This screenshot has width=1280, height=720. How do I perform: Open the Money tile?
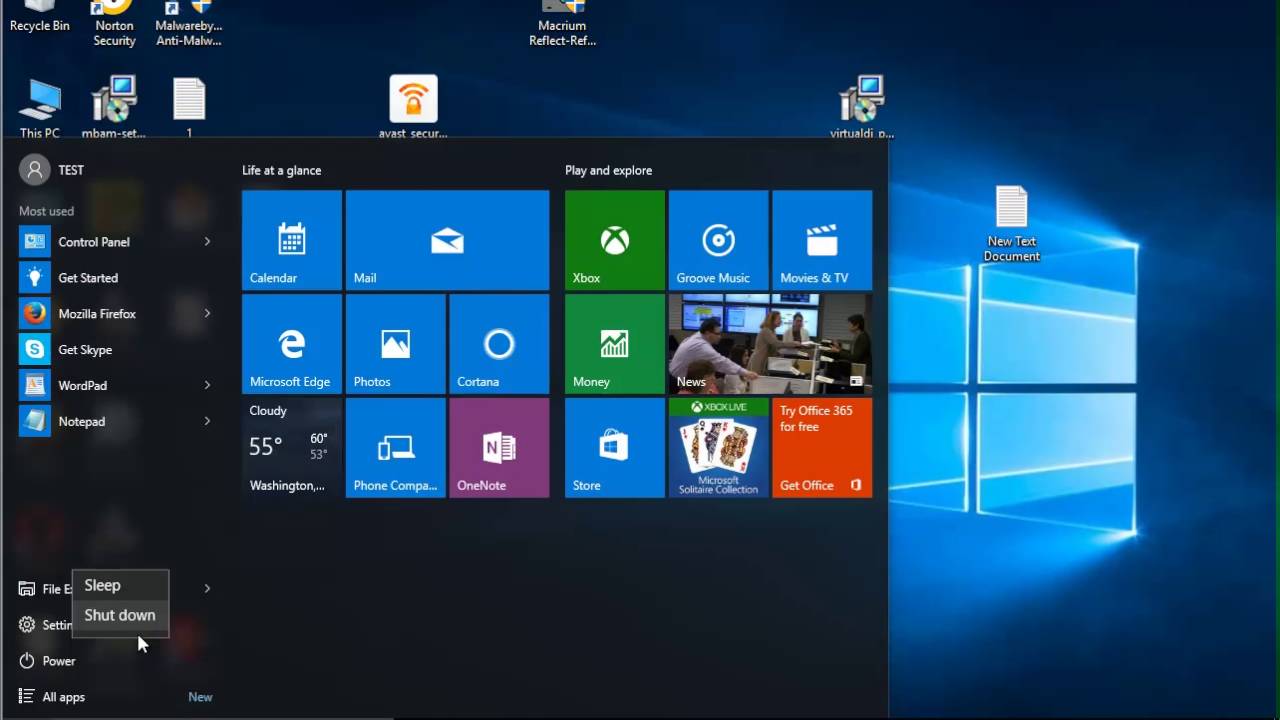[x=614, y=344]
